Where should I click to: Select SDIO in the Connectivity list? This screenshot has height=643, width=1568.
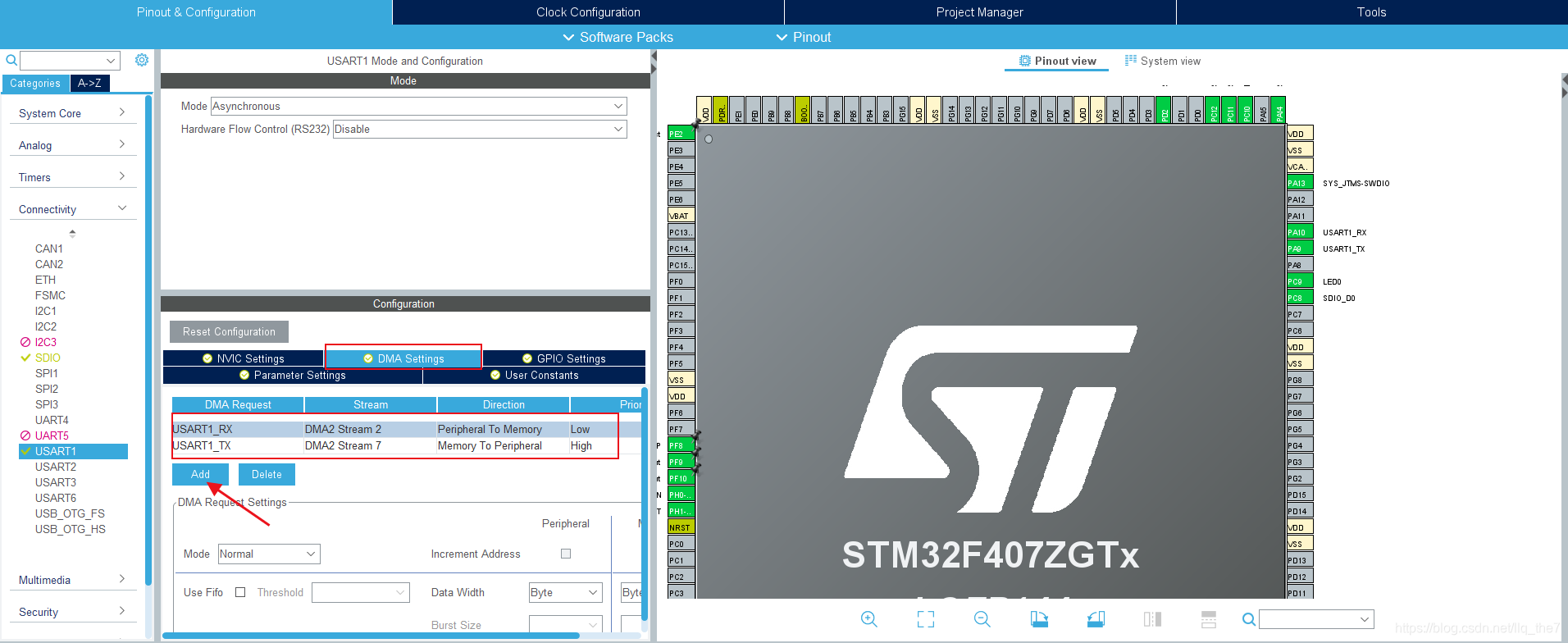pyautogui.click(x=48, y=358)
